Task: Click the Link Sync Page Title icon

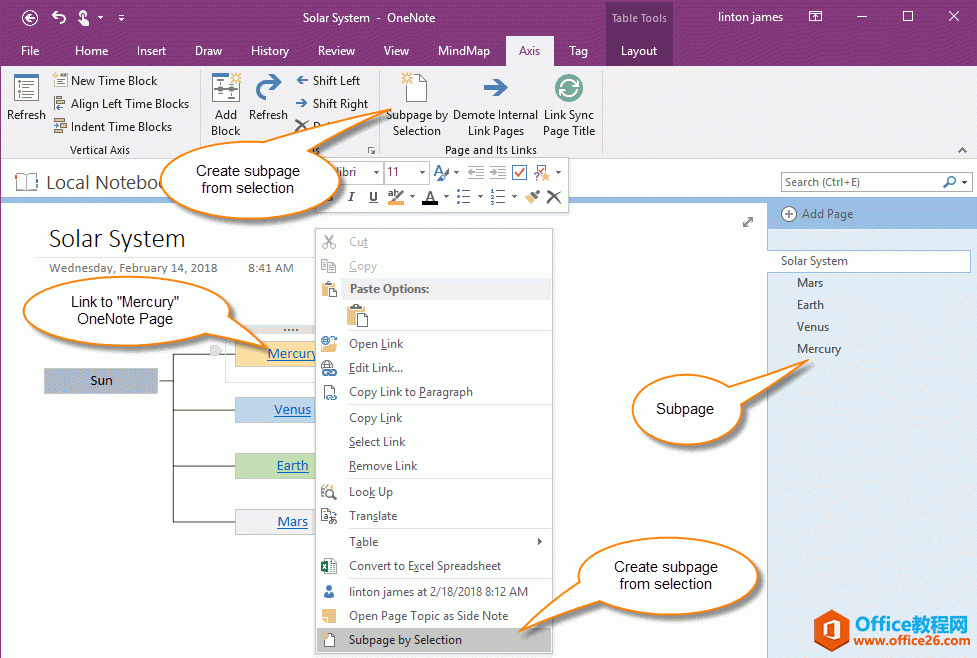Action: [x=568, y=88]
